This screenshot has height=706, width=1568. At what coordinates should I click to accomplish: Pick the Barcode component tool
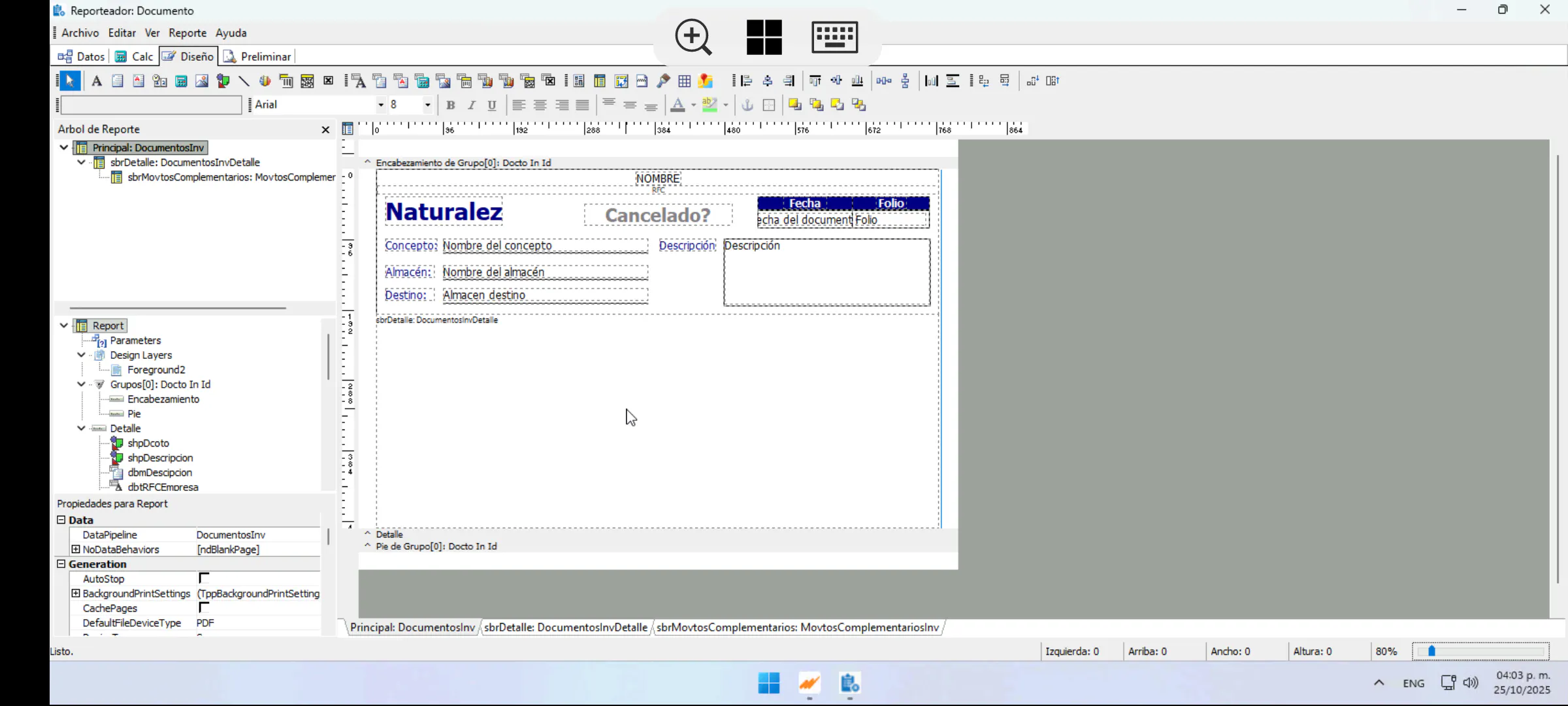pos(286,81)
